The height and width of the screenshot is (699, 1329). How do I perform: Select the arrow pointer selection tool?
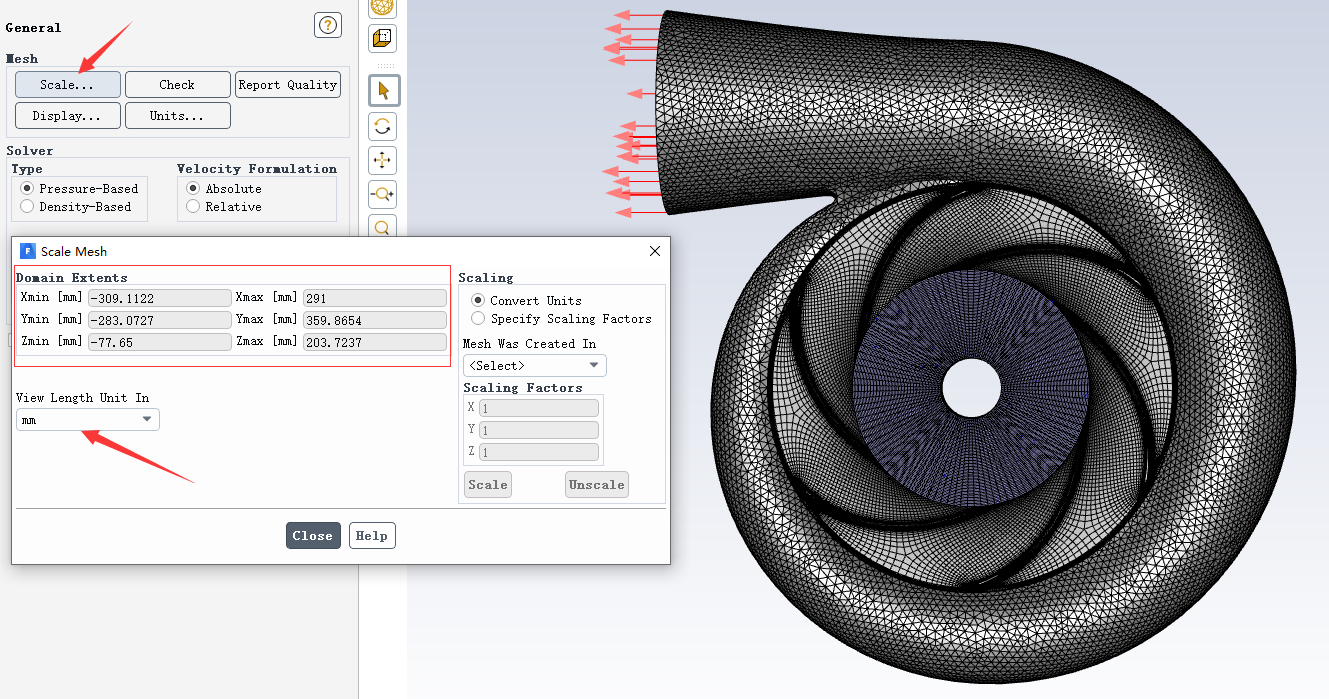382,91
